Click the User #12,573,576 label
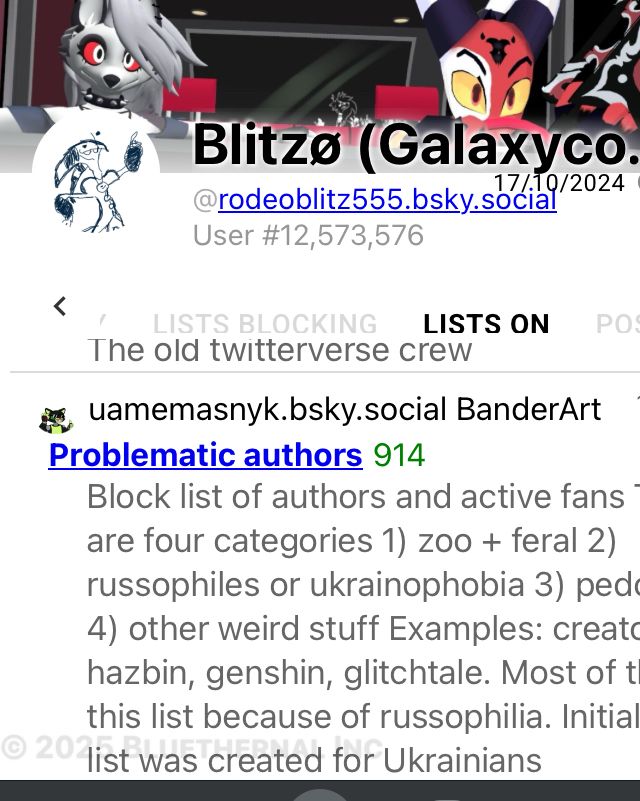This screenshot has width=640, height=801. (309, 235)
